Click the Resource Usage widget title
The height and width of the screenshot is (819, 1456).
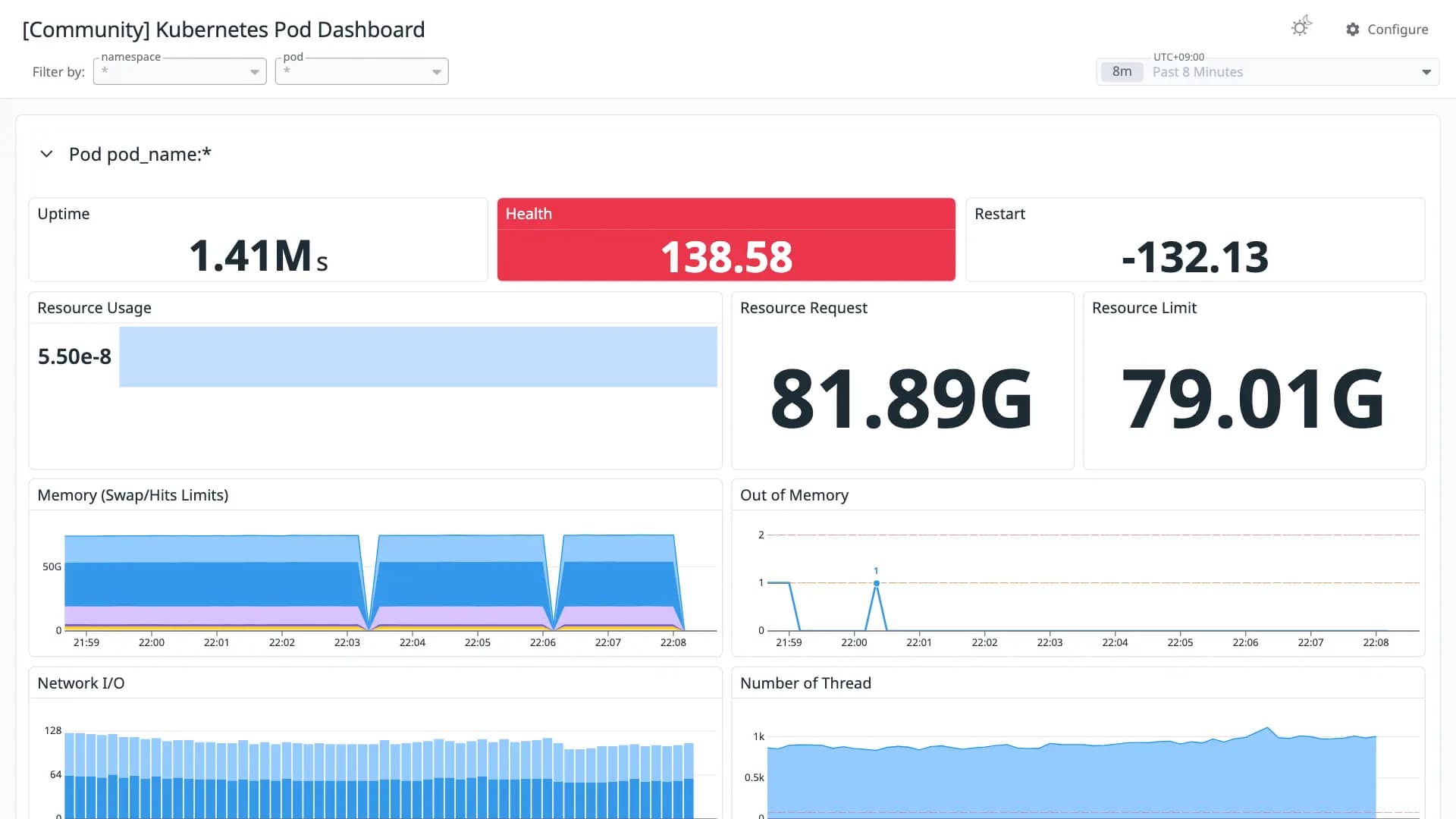tap(94, 308)
